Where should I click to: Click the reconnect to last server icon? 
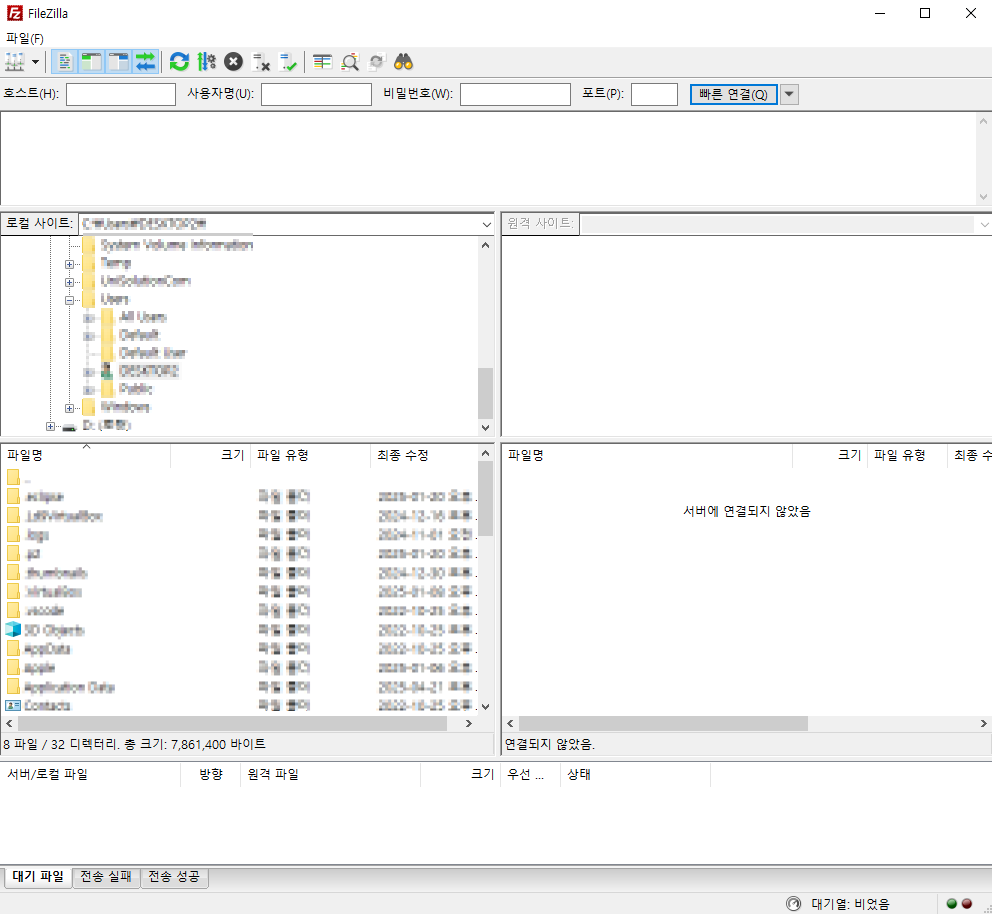[x=288, y=62]
